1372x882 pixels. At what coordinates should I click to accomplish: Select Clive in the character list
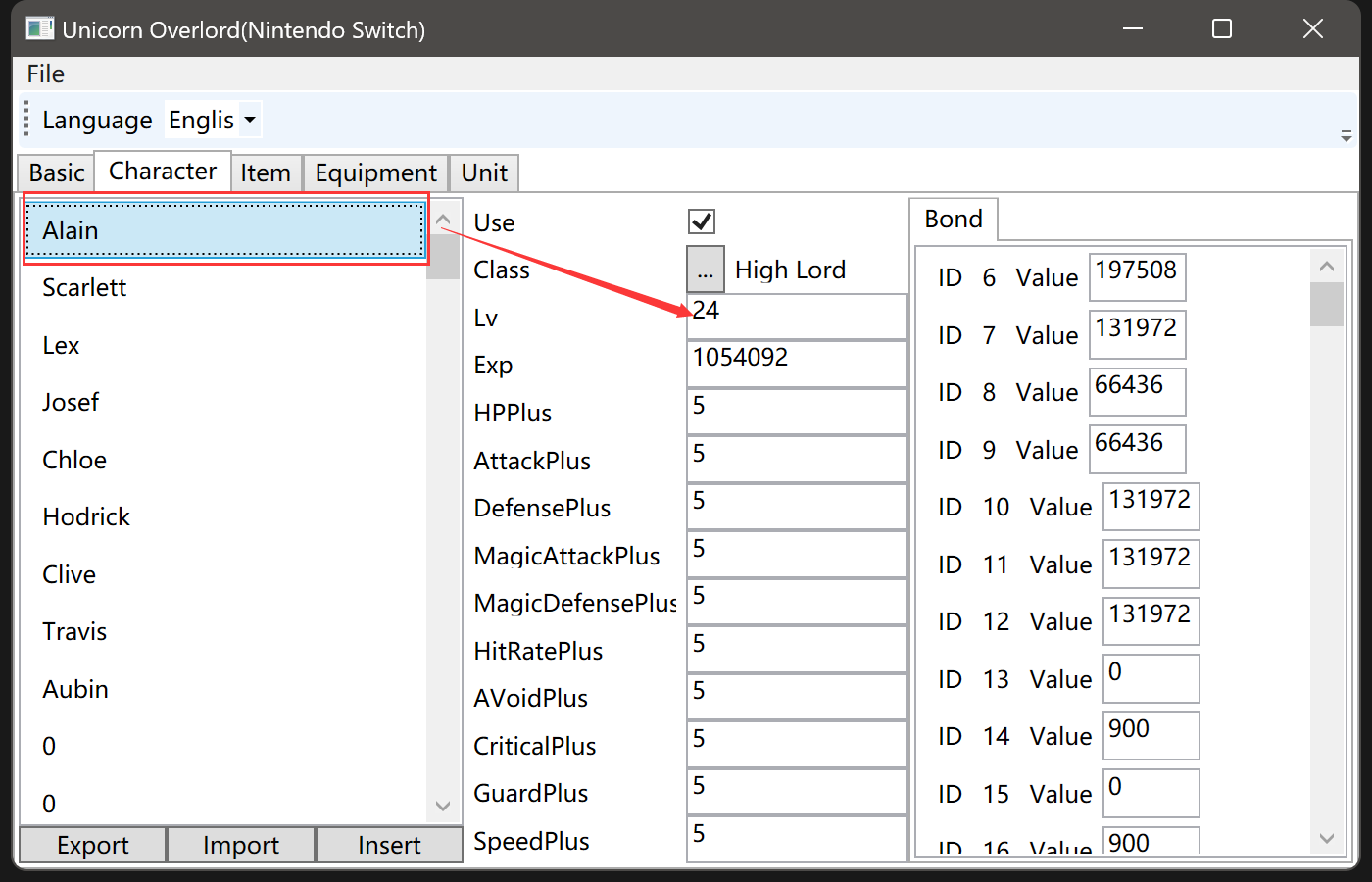coord(225,574)
